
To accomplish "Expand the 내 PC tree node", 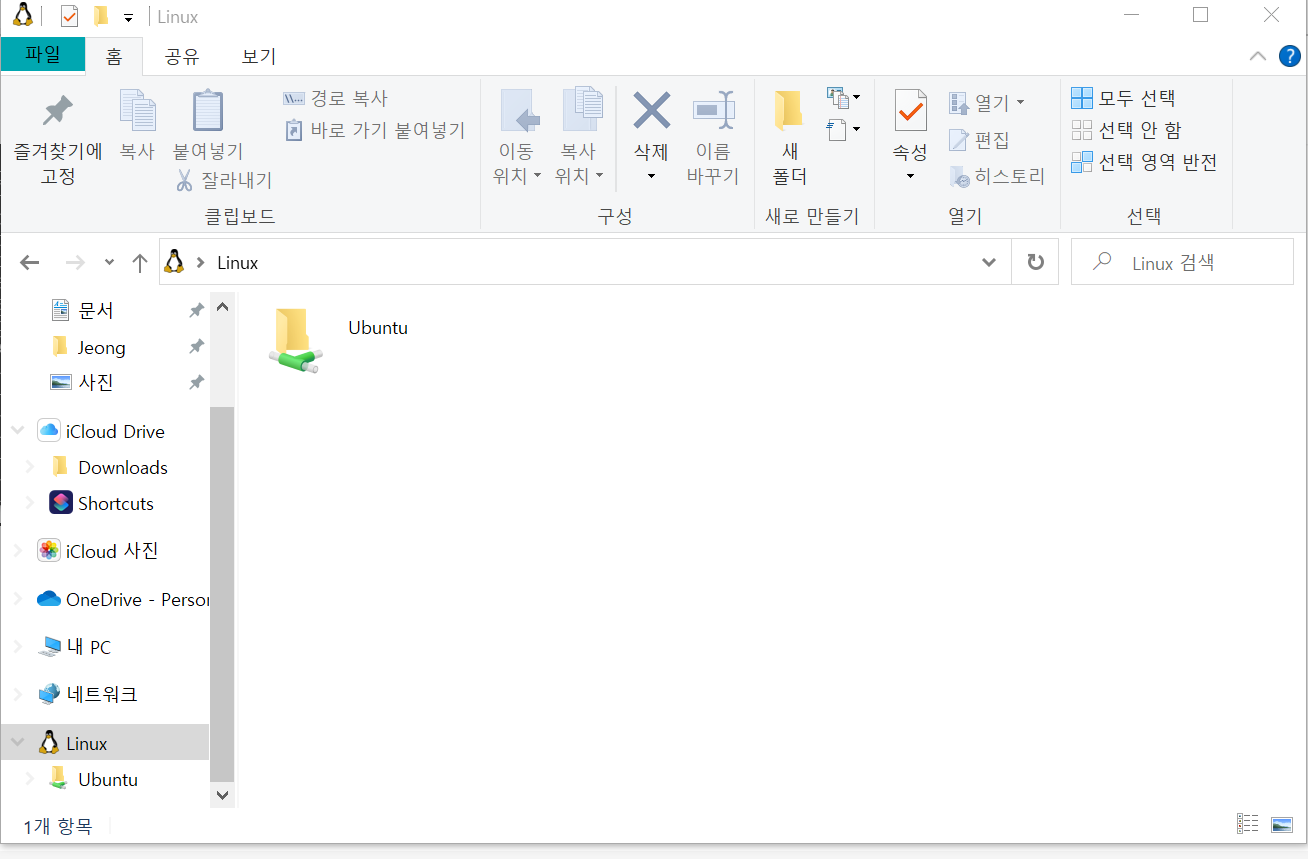I will (17, 647).
